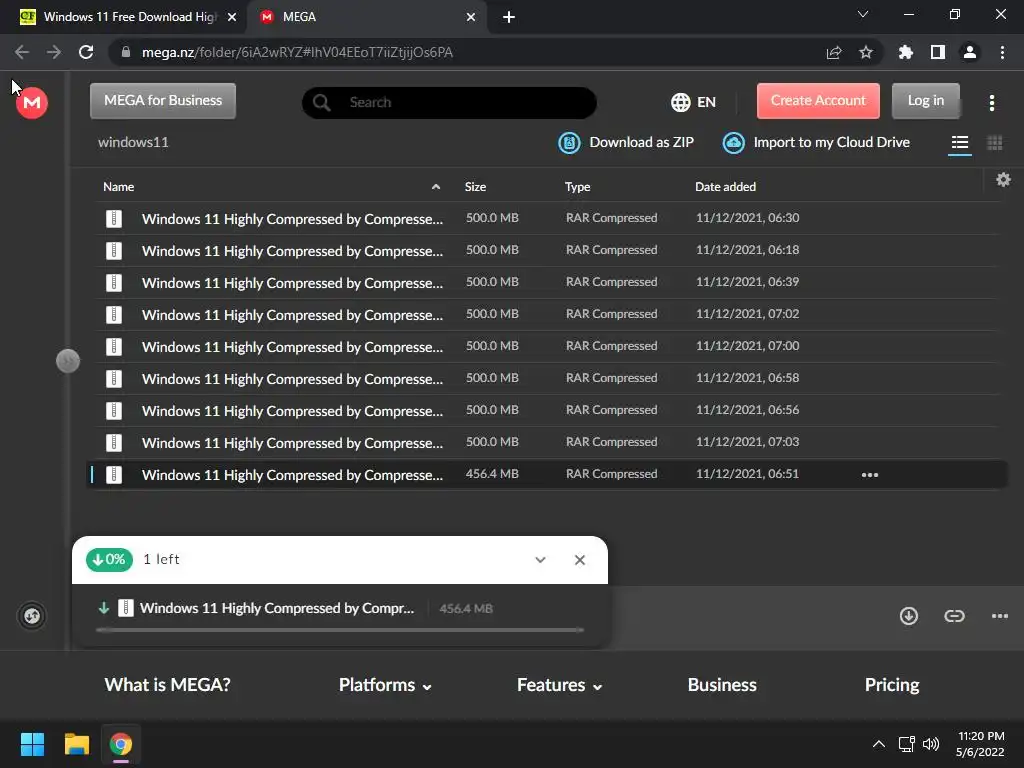
Task: Click RAR icon of the 06:51 file row
Action: (x=114, y=475)
